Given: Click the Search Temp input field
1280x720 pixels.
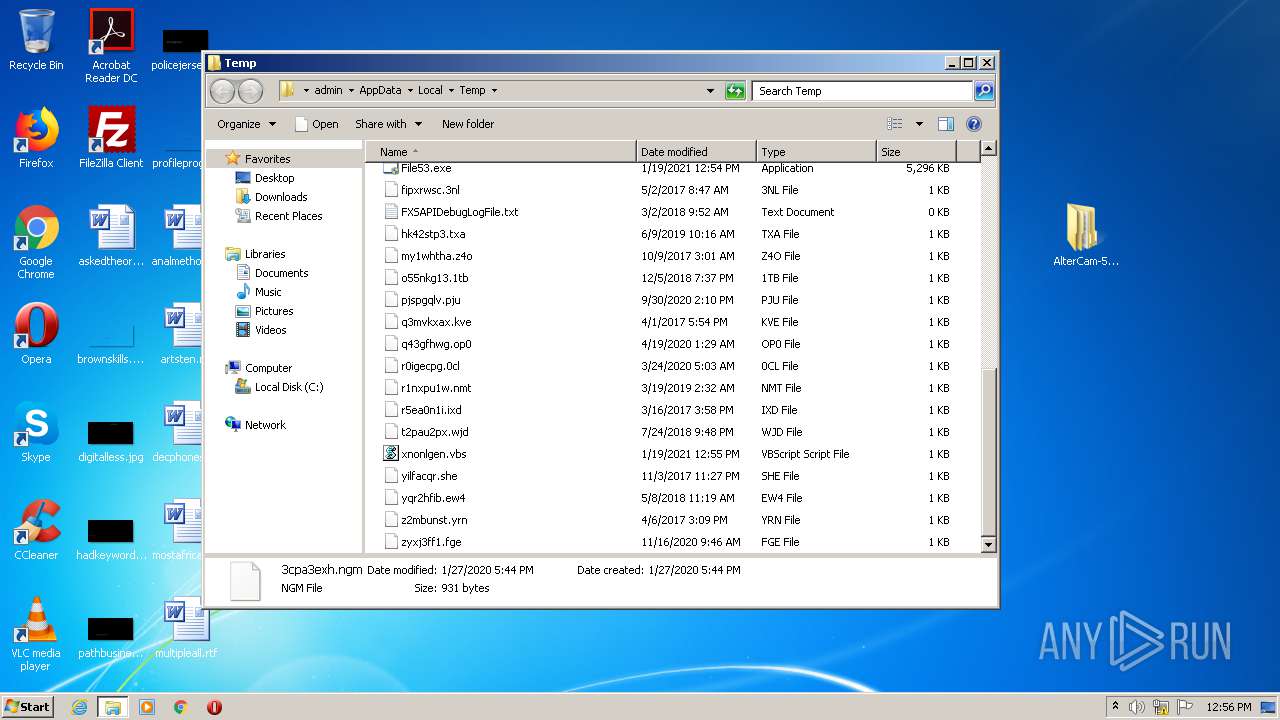Looking at the screenshot, I should pyautogui.click(x=862, y=91).
